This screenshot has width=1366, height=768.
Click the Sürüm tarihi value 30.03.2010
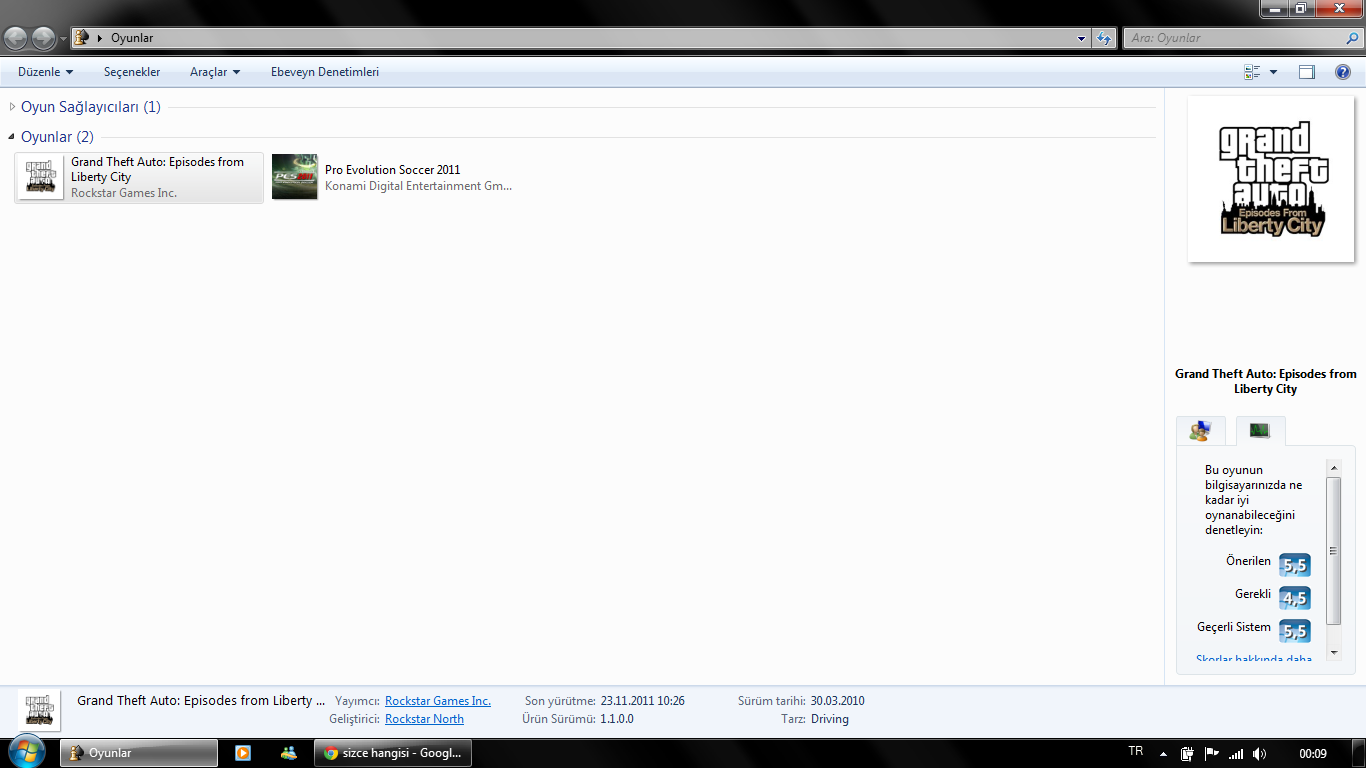pyautogui.click(x=838, y=701)
